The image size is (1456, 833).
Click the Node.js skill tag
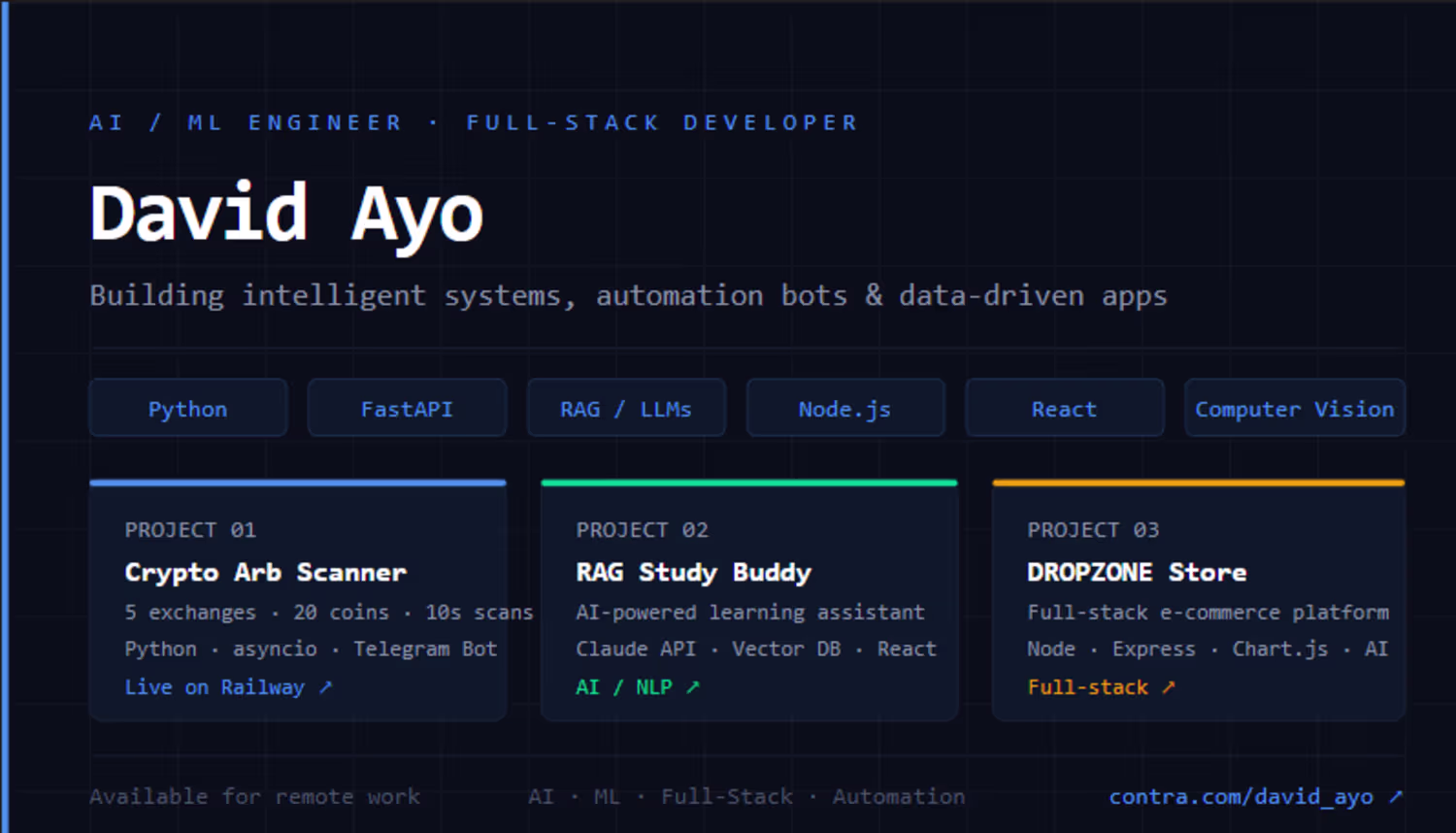point(845,409)
